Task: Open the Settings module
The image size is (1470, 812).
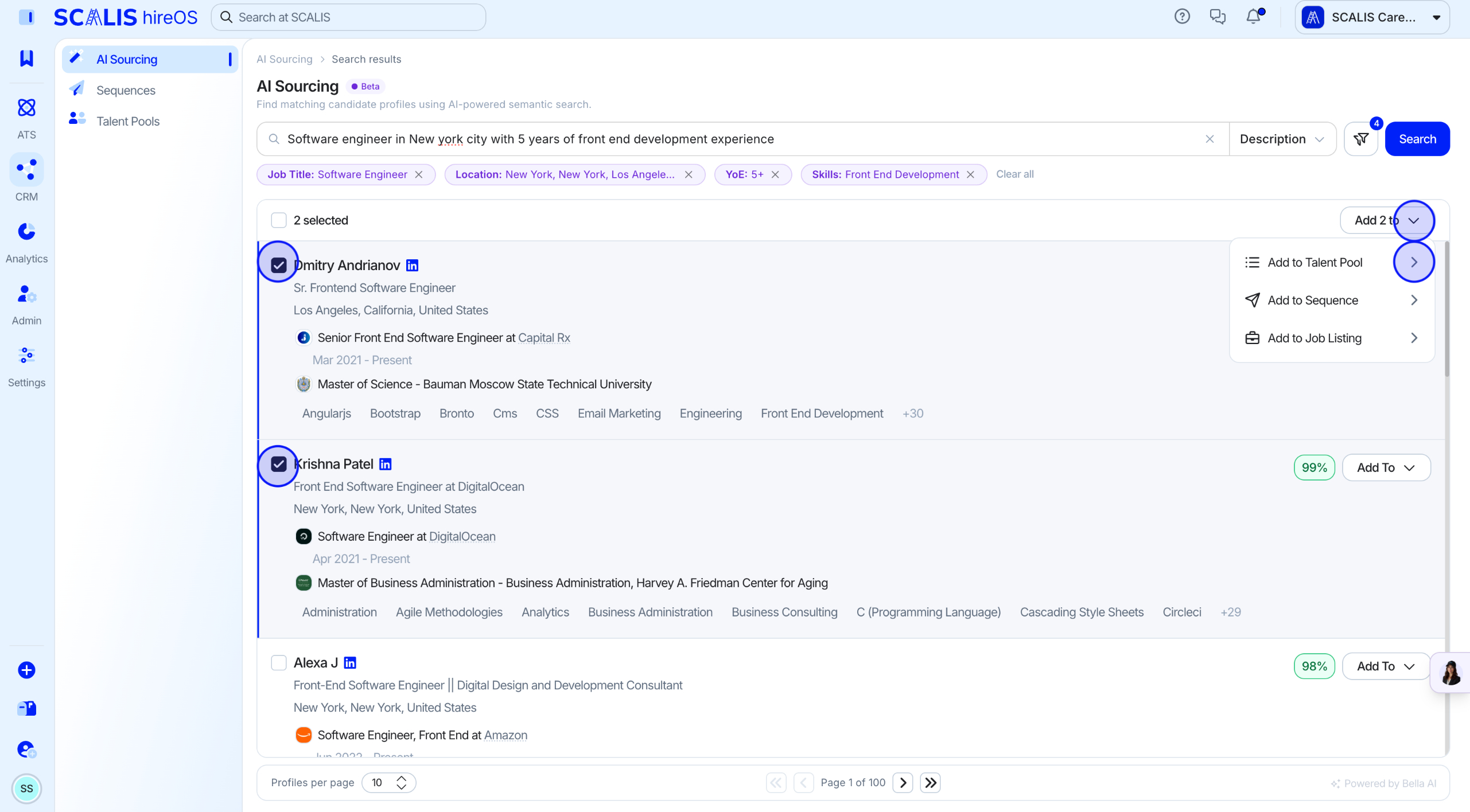Action: [26, 367]
